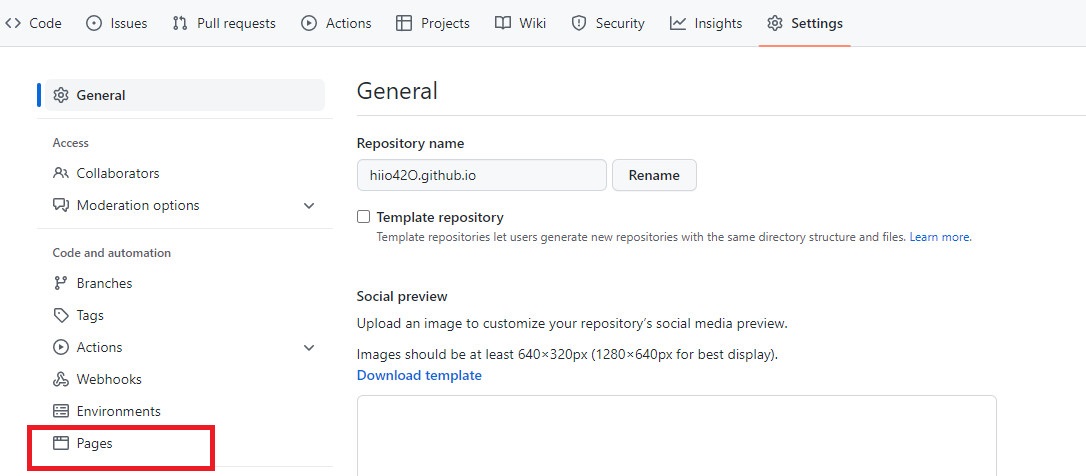Switch to the Projects tab
This screenshot has height=476, width=1086.
coord(433,24)
